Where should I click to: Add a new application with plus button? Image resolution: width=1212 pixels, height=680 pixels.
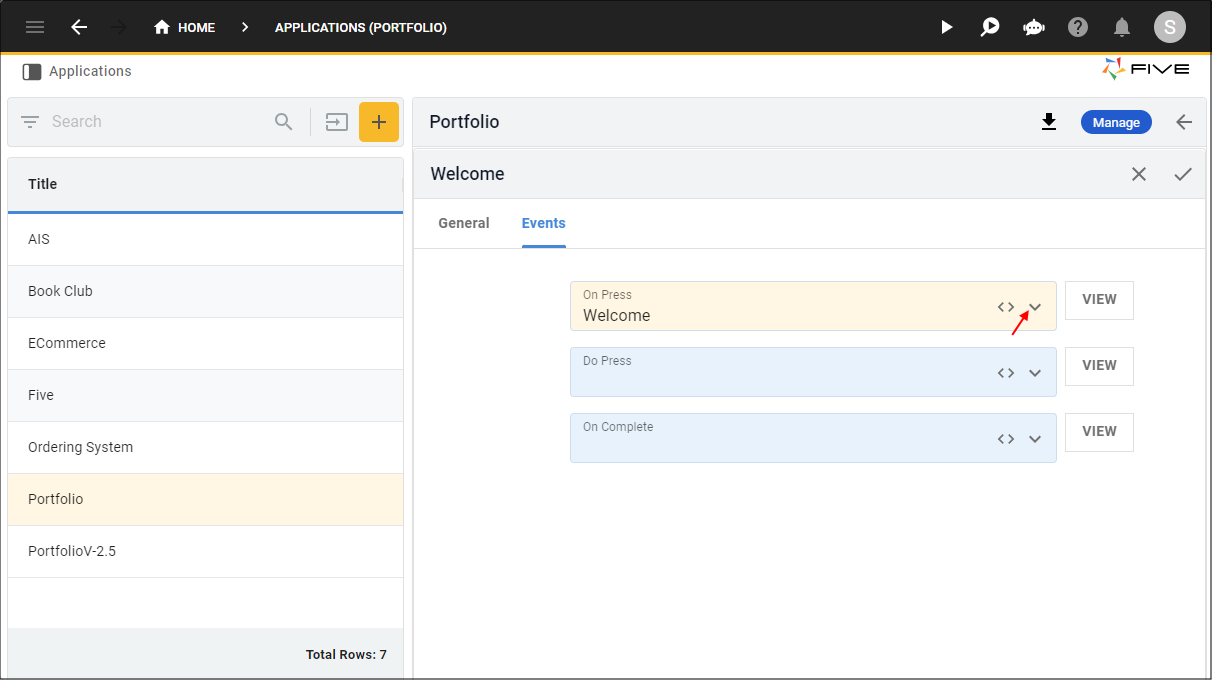(x=379, y=122)
